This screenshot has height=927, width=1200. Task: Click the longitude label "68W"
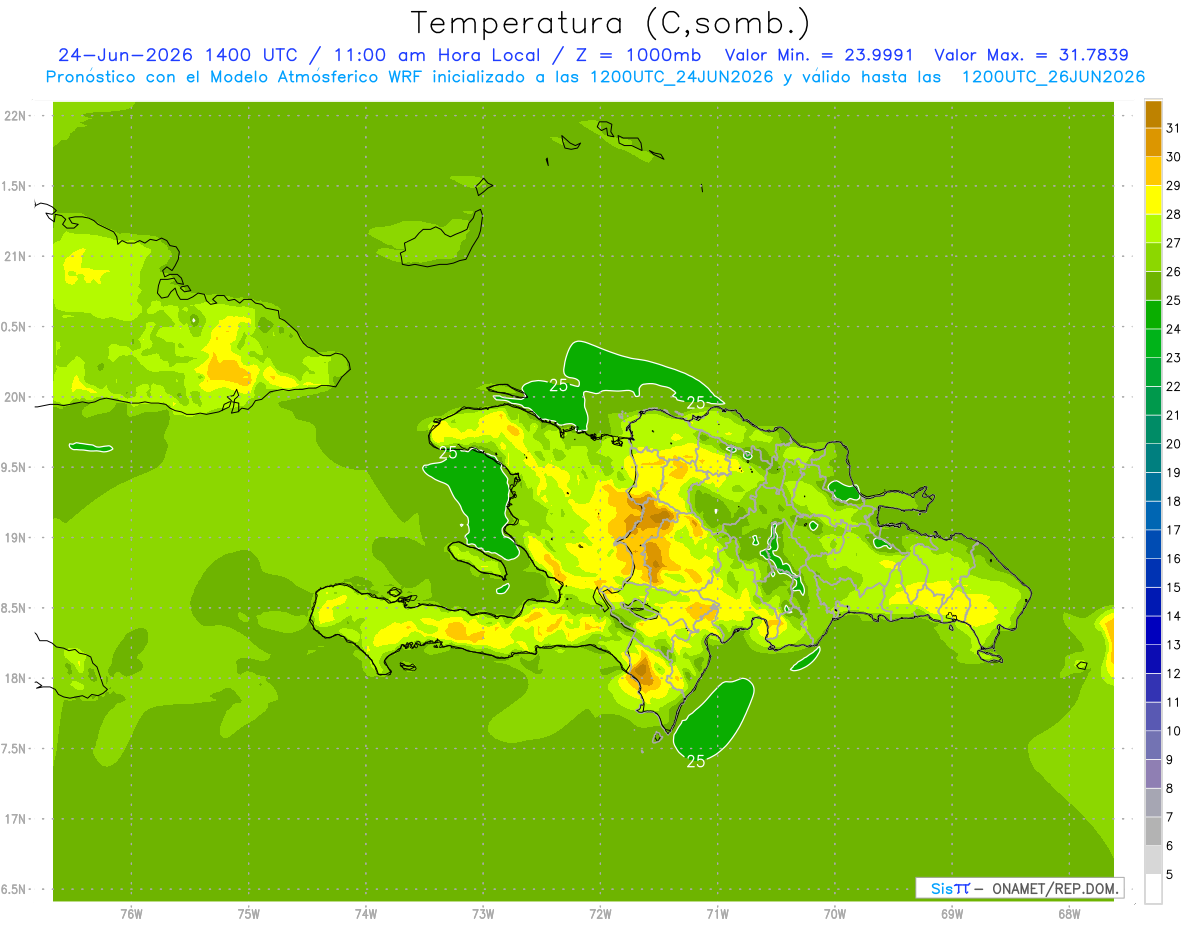(1069, 914)
